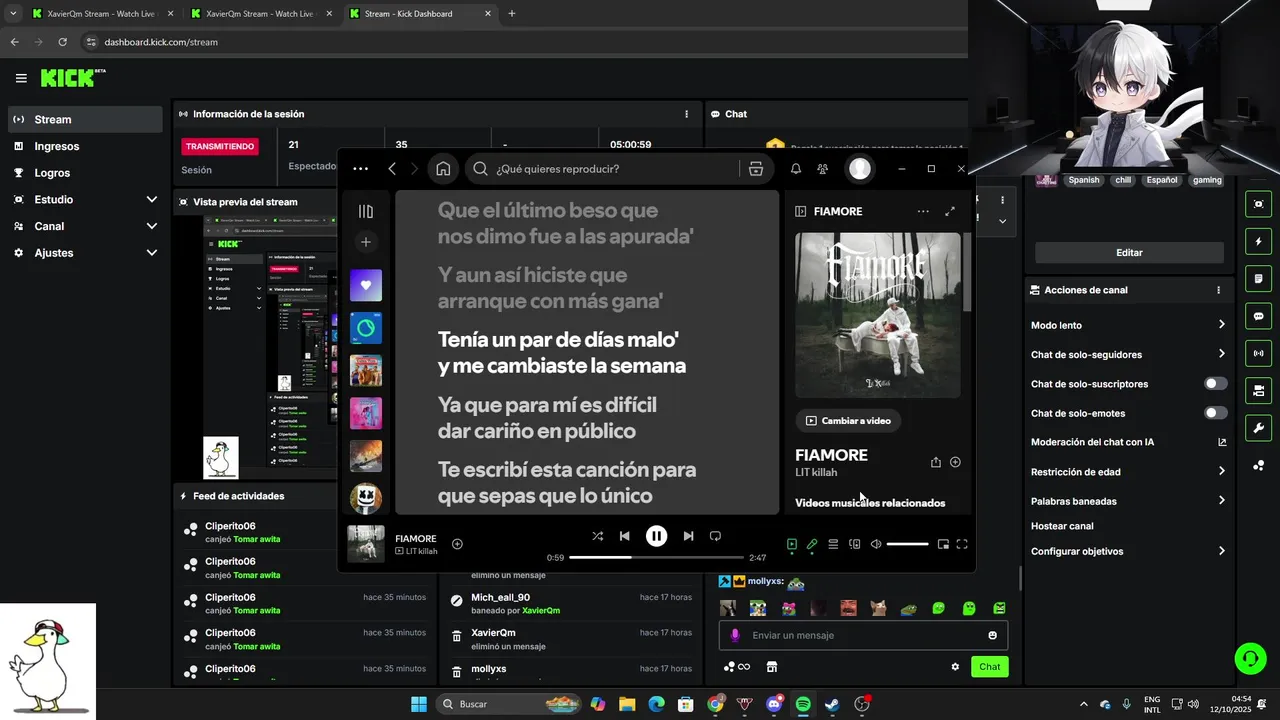Open the Spotify play queue
1280x720 pixels.
tap(833, 544)
